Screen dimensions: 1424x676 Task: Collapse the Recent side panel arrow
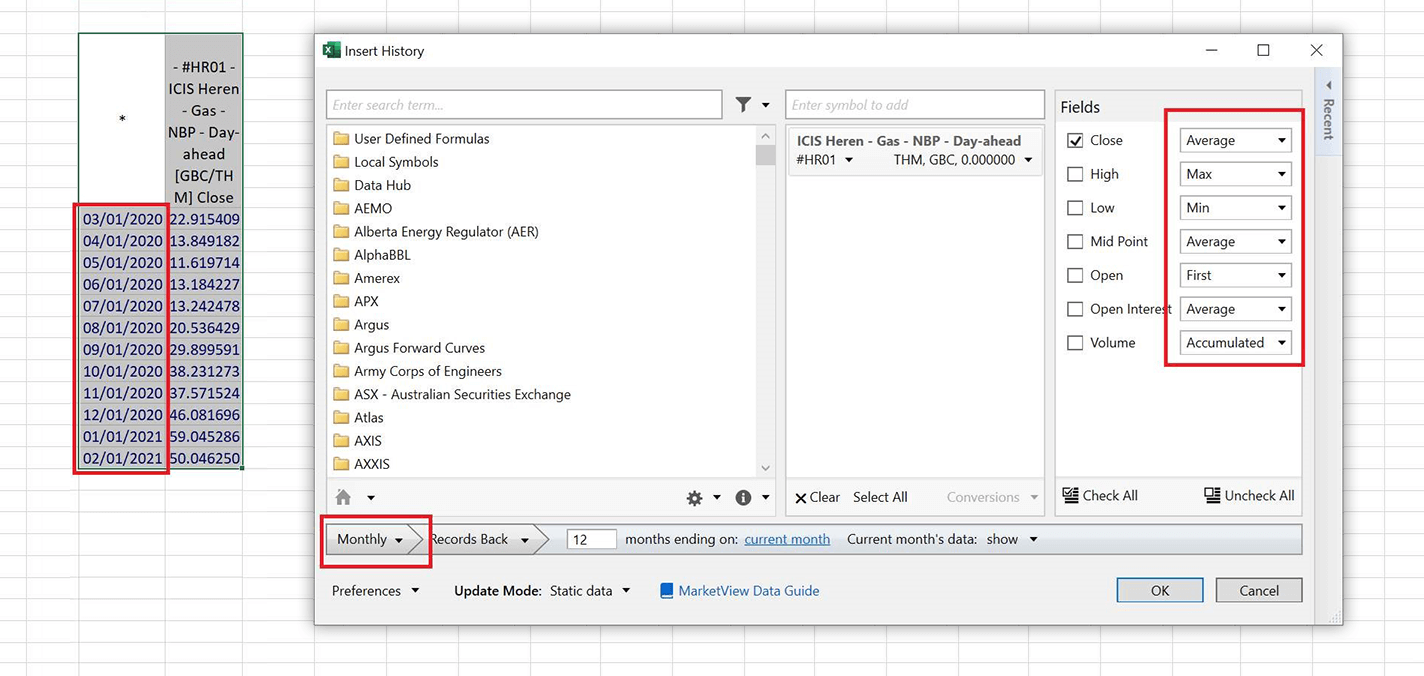point(1329,84)
